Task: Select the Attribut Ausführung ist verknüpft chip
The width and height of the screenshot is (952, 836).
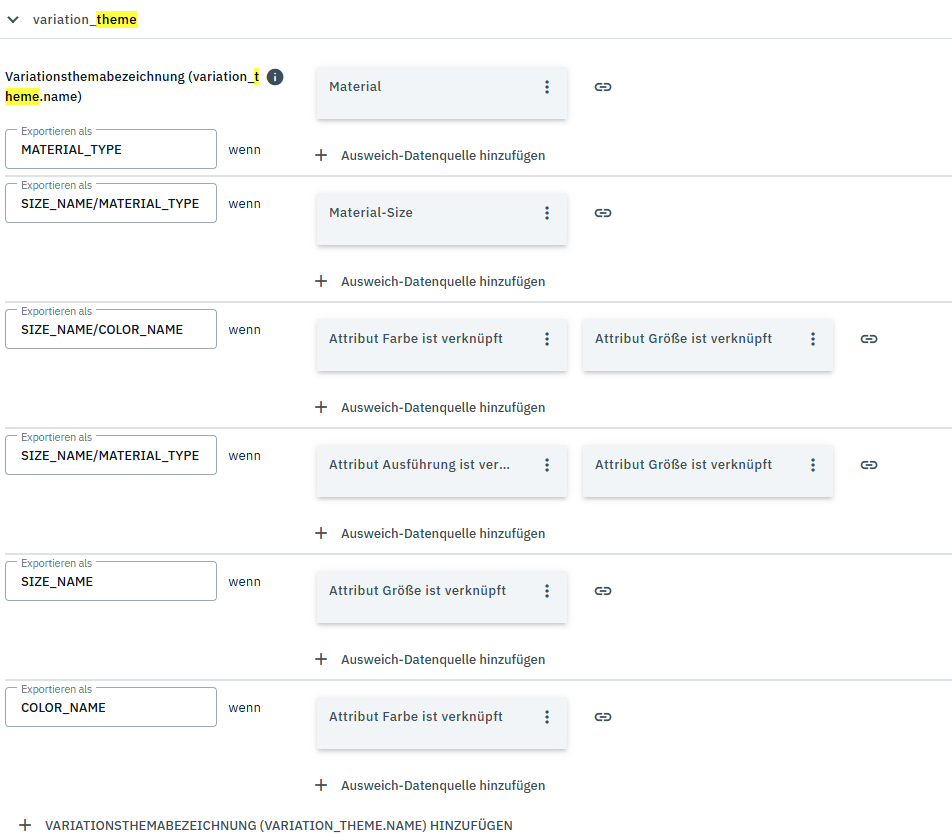Action: (420, 465)
